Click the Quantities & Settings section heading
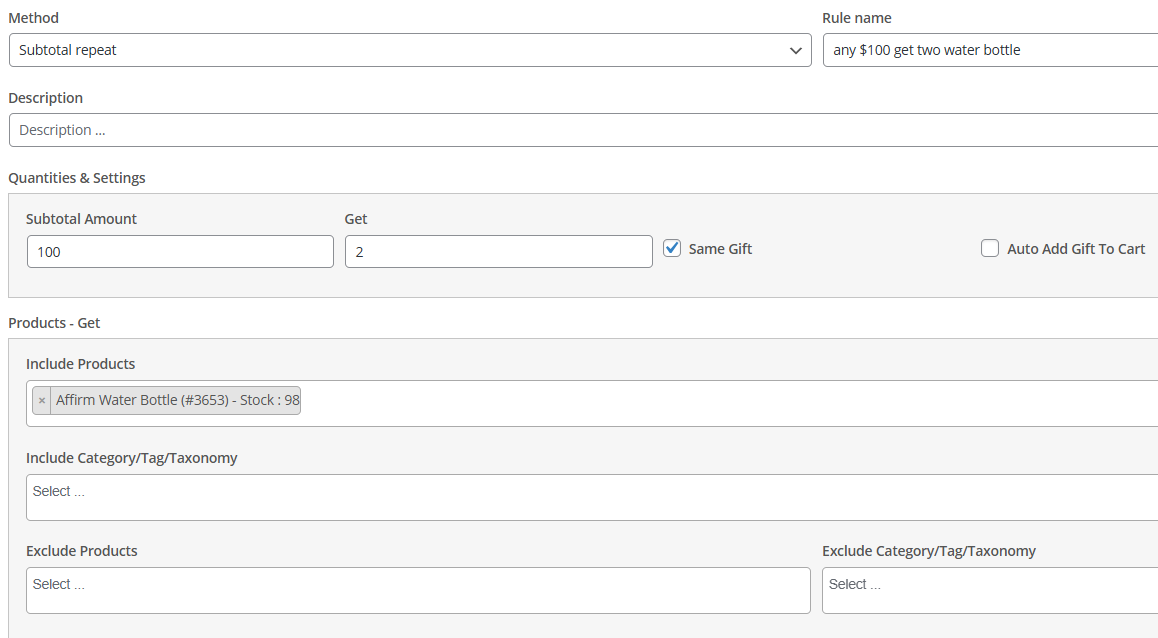 77,178
